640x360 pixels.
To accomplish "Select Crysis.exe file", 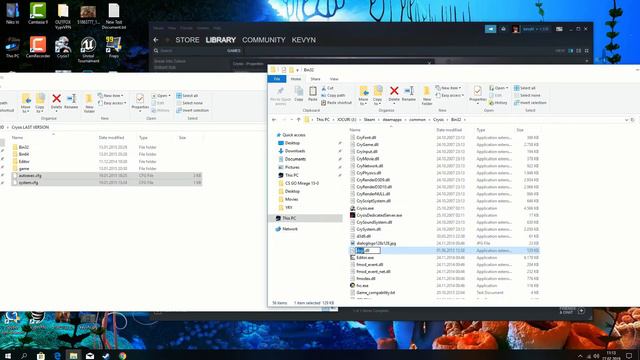I will click(364, 208).
